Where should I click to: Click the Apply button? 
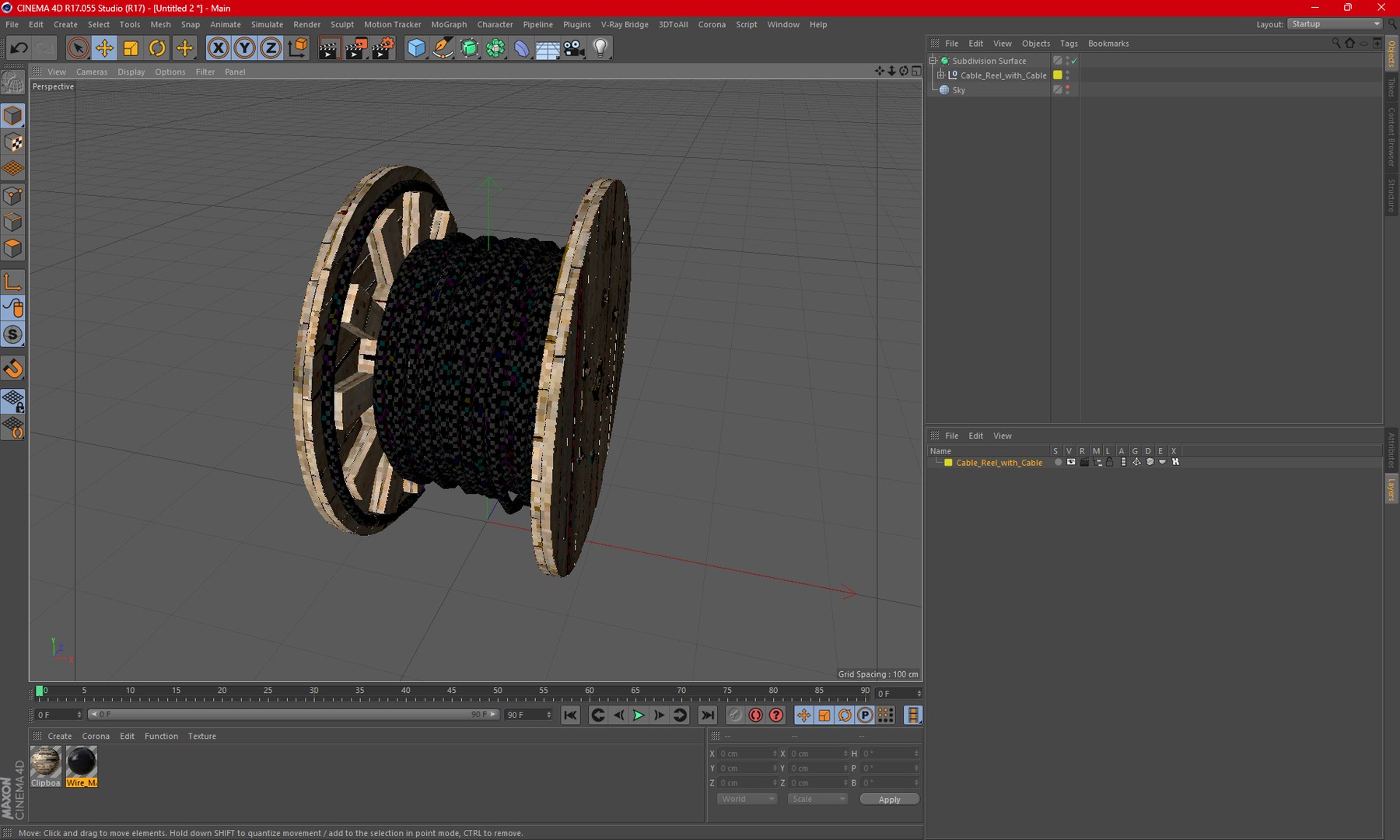[x=889, y=799]
